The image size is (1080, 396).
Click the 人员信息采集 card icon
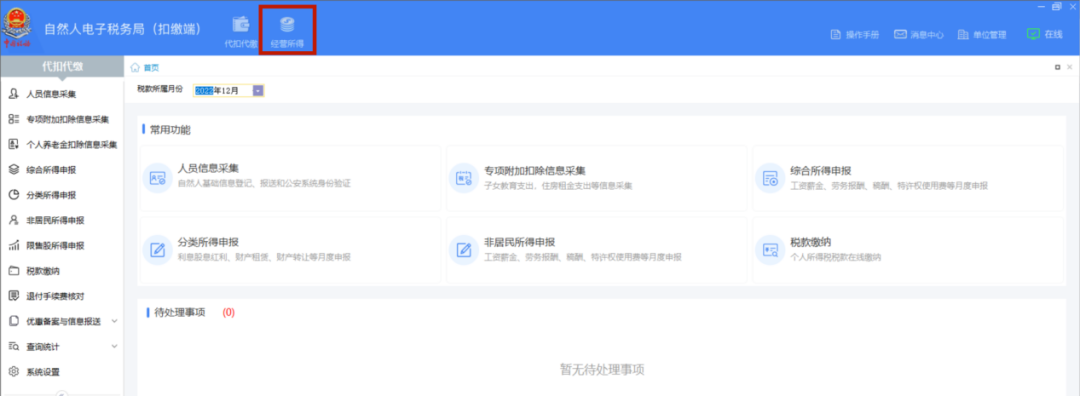coord(157,178)
